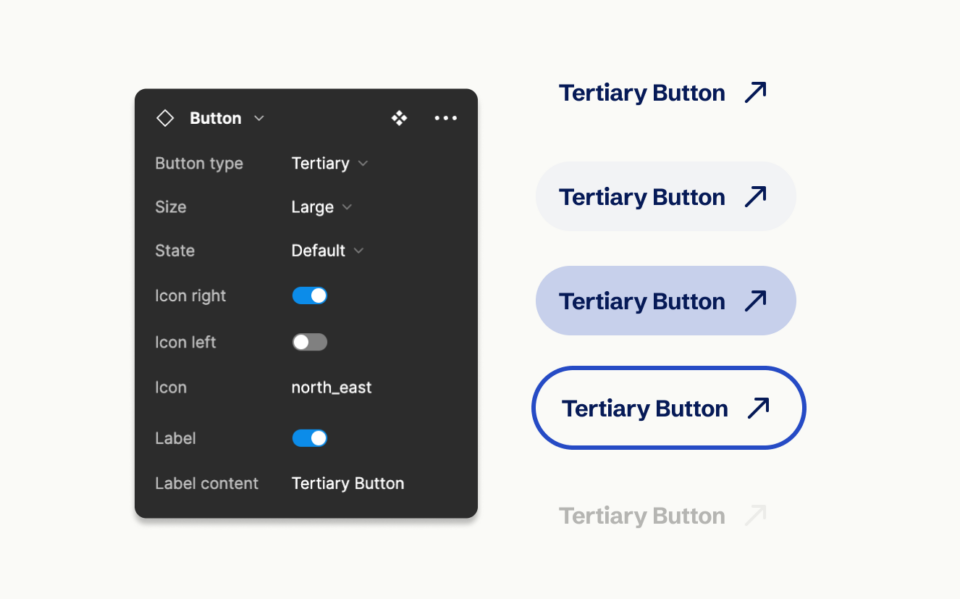Screen dimensions: 960x599
Task: Open the Button type dropdown showing Tertiary
Action: (328, 163)
